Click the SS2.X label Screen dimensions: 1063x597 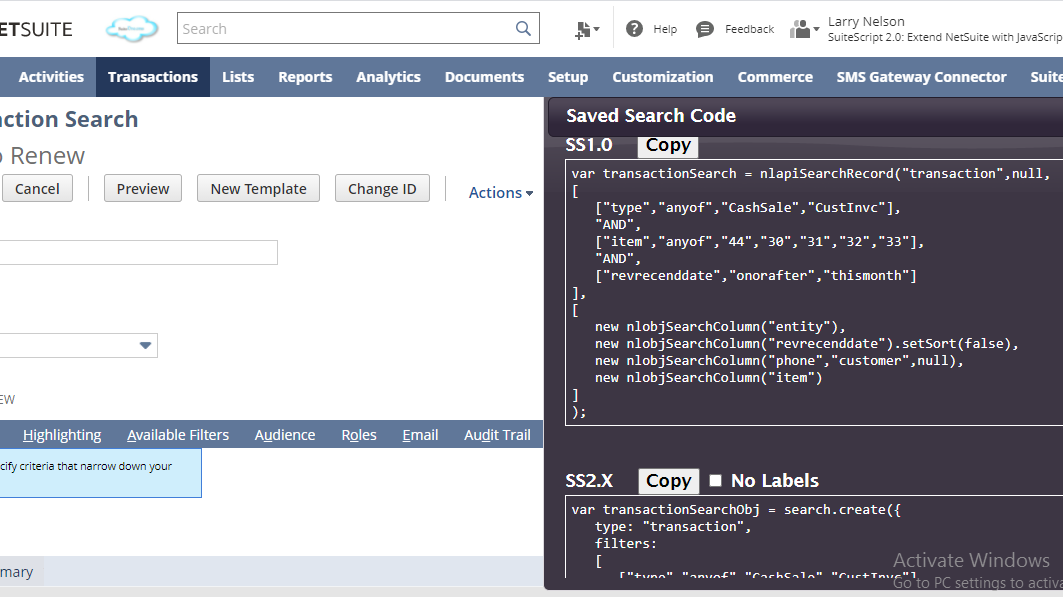tap(589, 480)
